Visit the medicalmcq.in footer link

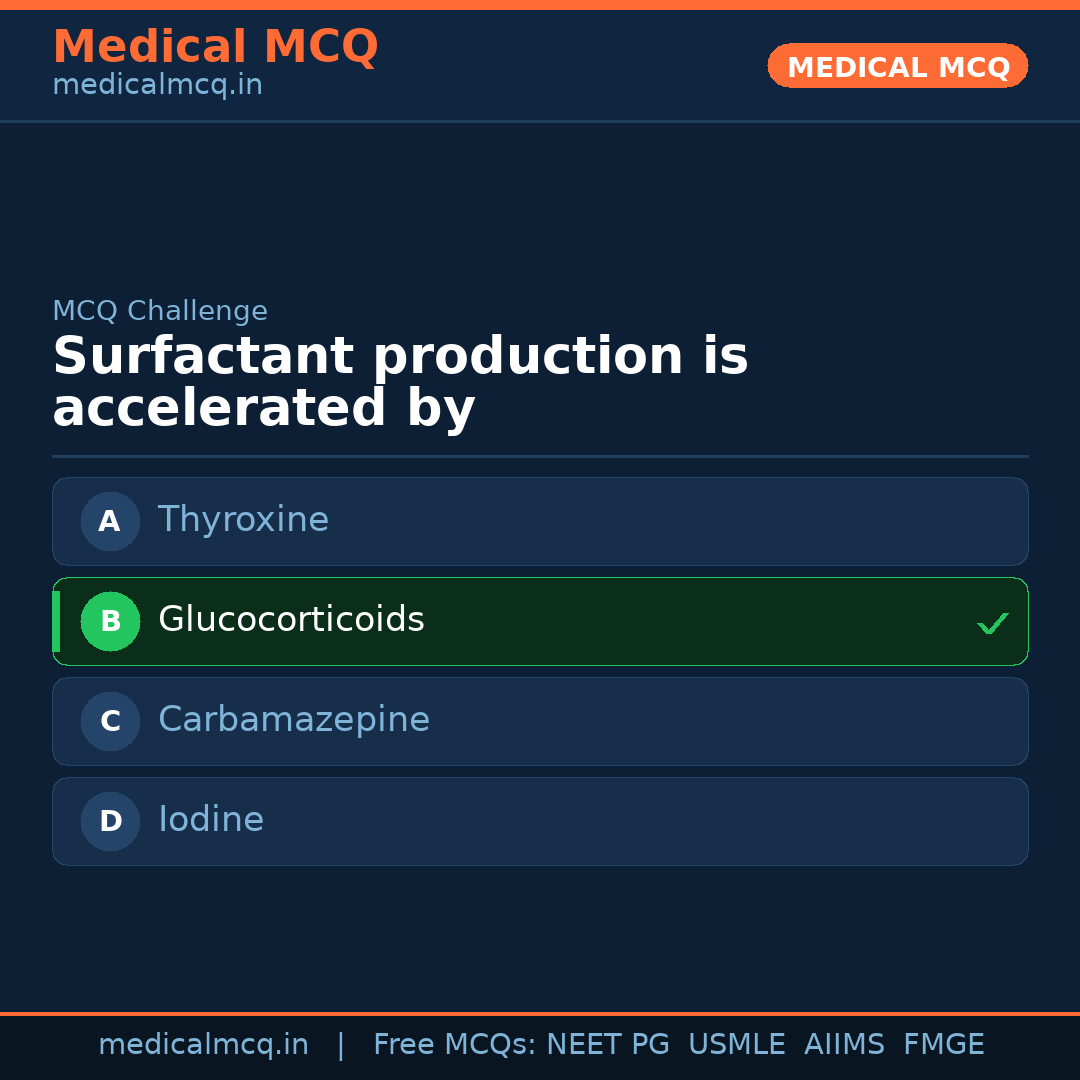pos(203,1043)
